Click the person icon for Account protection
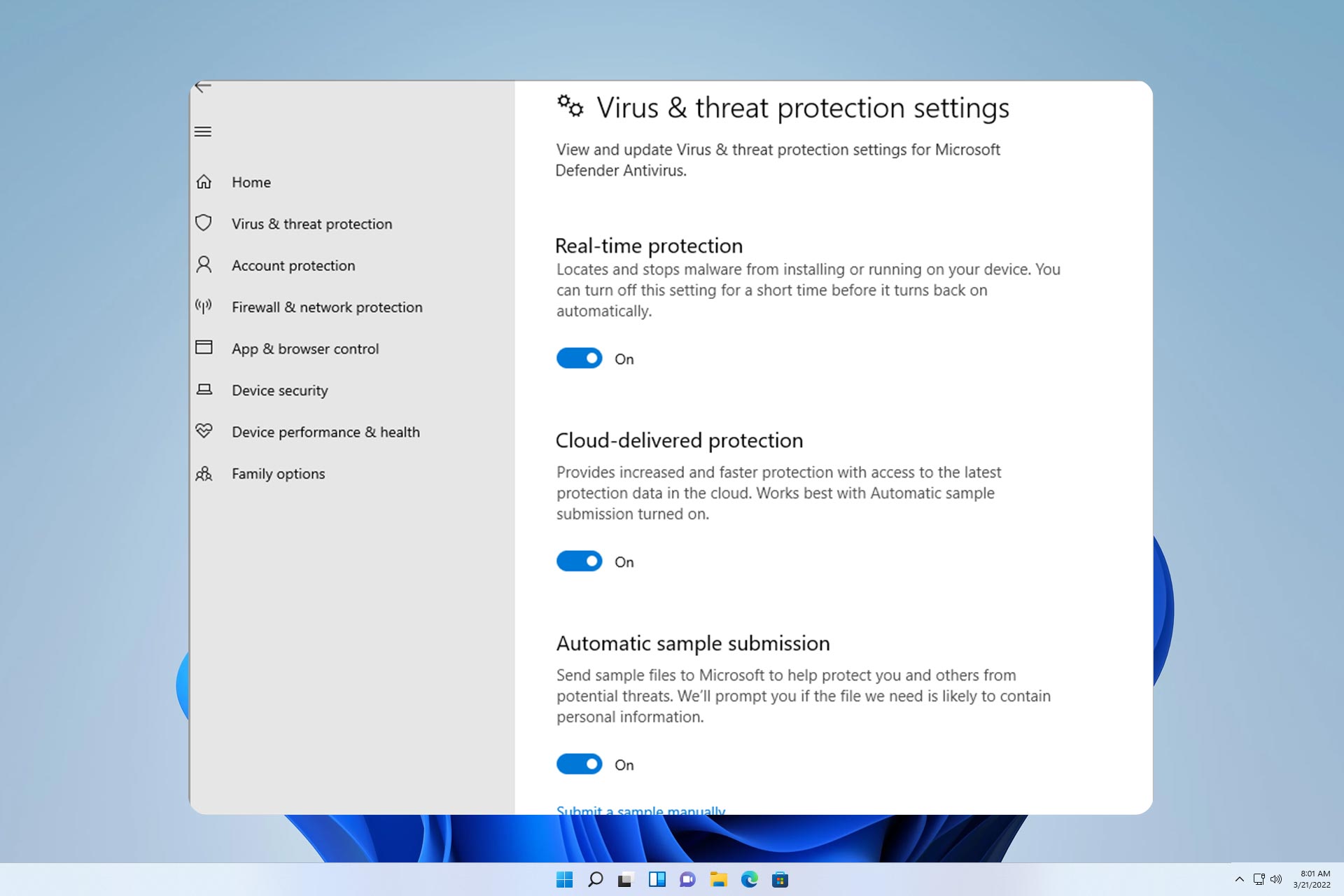This screenshot has height=896, width=1344. [204, 265]
